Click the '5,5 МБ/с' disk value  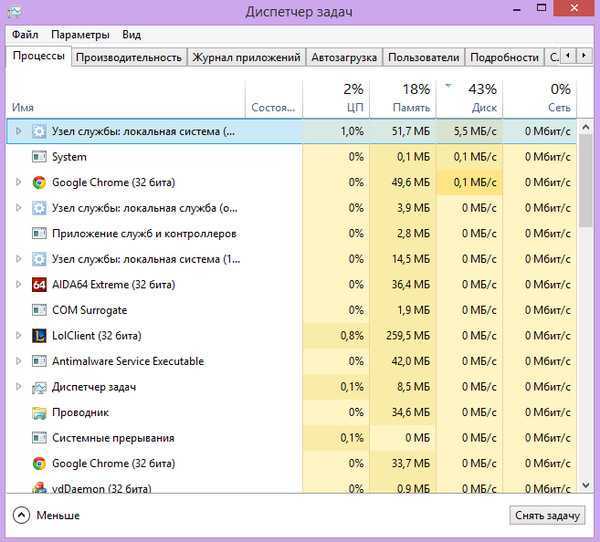click(475, 131)
